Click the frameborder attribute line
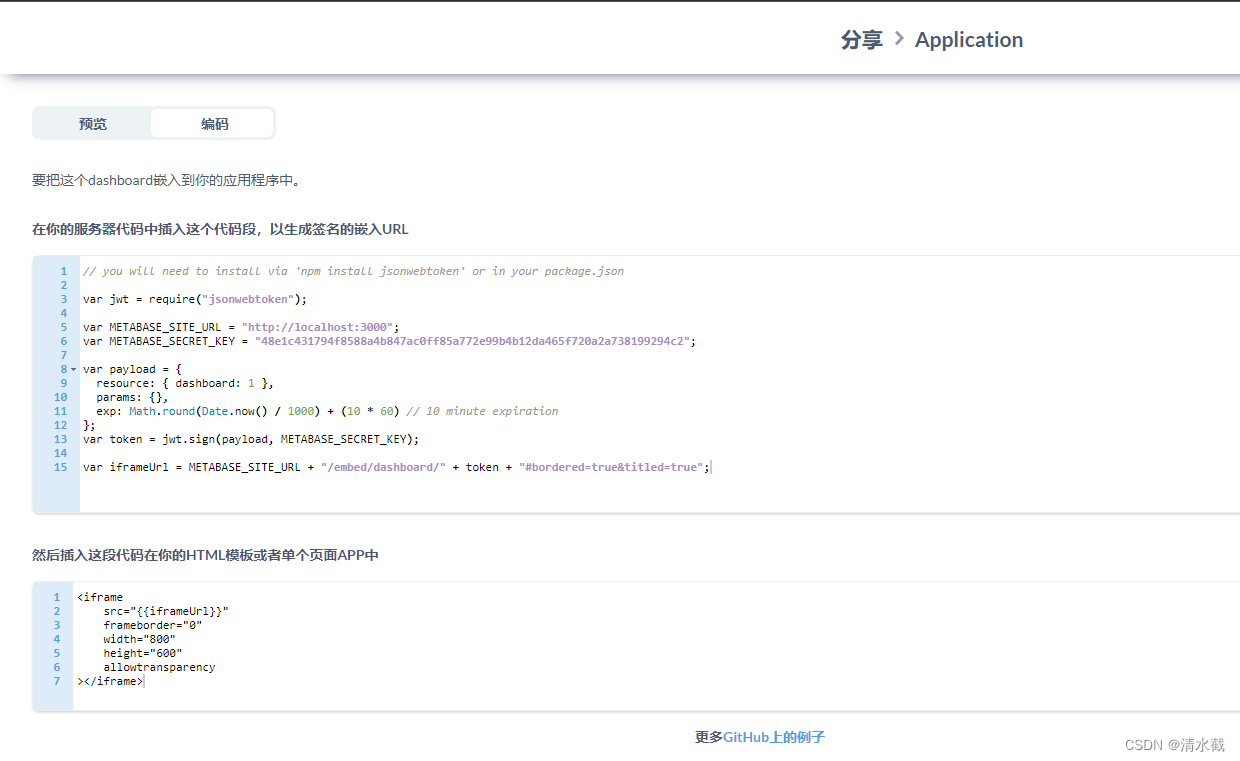The width and height of the screenshot is (1240, 761). pyautogui.click(x=153, y=625)
